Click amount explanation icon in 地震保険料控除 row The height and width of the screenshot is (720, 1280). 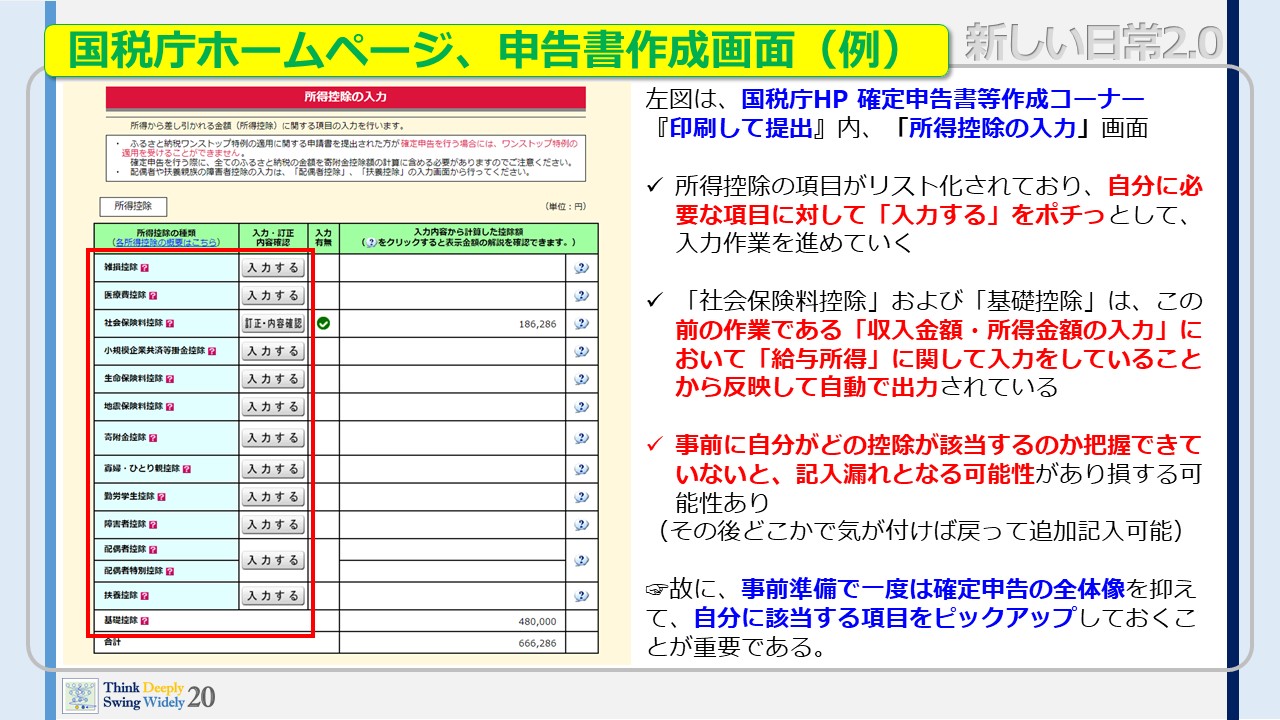click(x=582, y=407)
